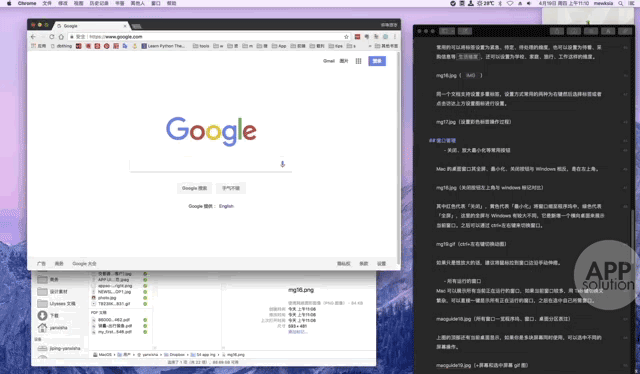Expand the tools bookmark folder
The height and width of the screenshot is (374, 640).
(x=201, y=46)
